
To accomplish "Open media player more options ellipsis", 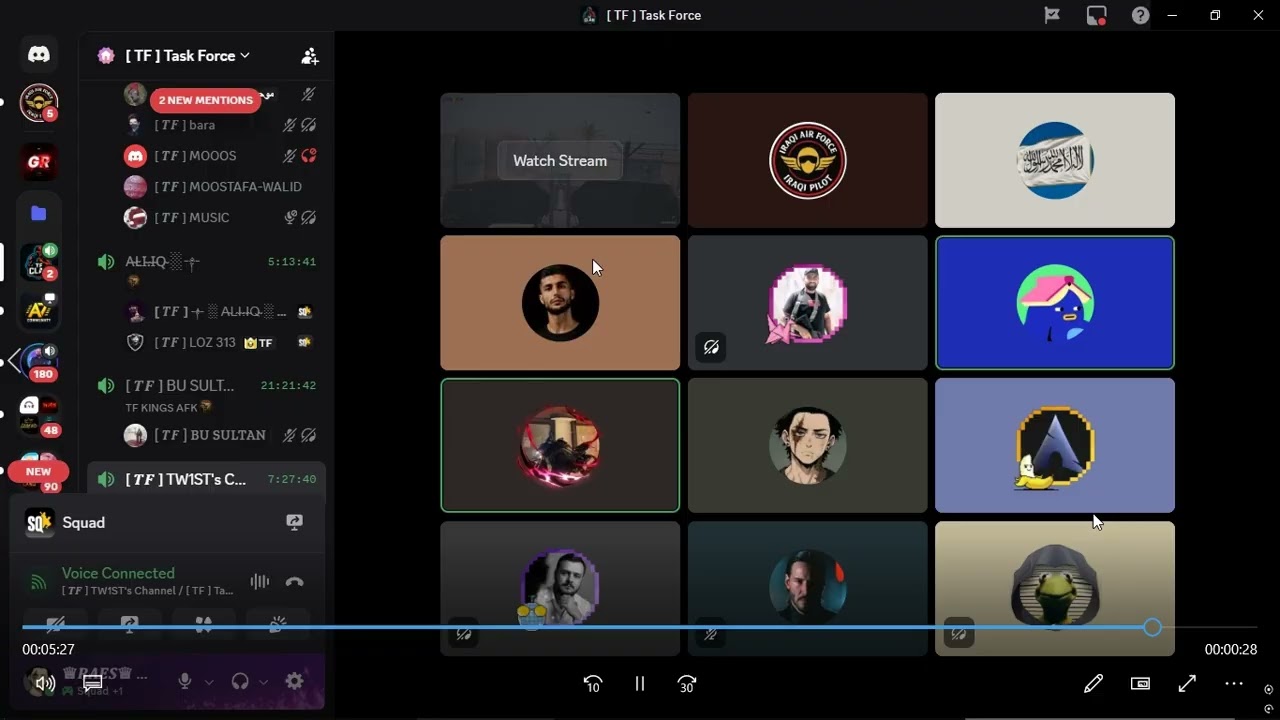I will 1234,684.
